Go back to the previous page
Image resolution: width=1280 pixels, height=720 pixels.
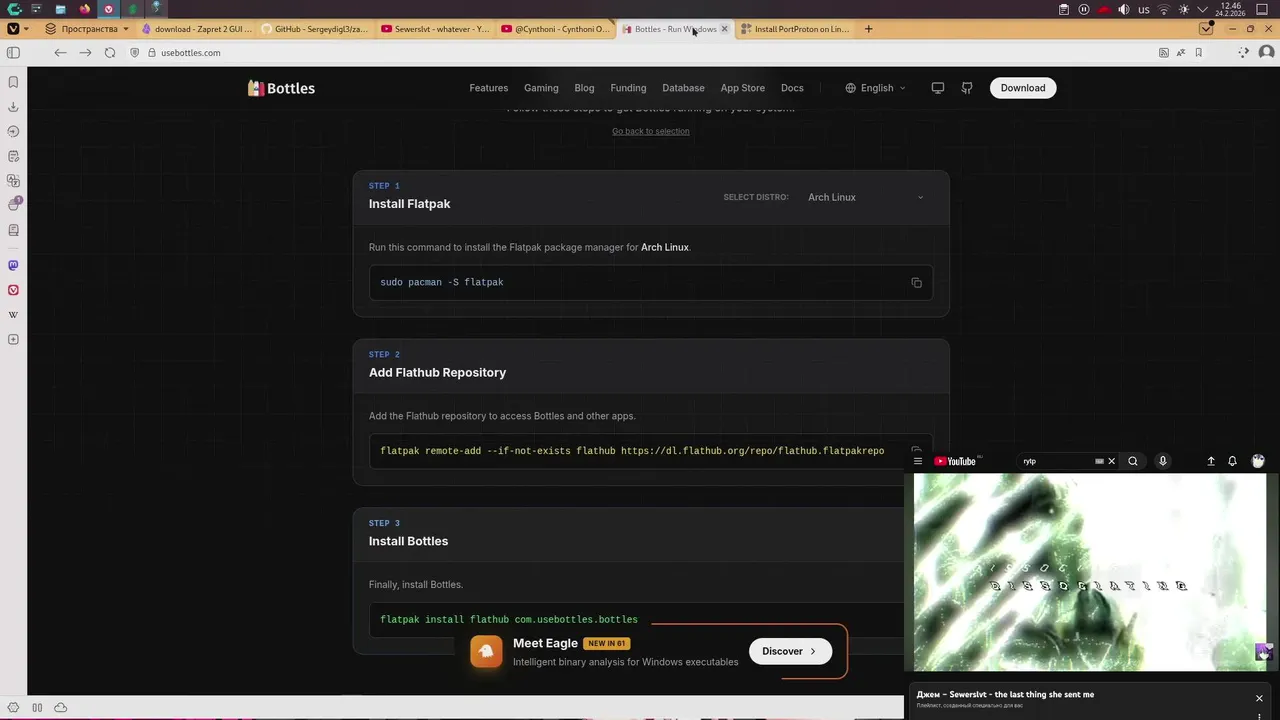[x=60, y=52]
